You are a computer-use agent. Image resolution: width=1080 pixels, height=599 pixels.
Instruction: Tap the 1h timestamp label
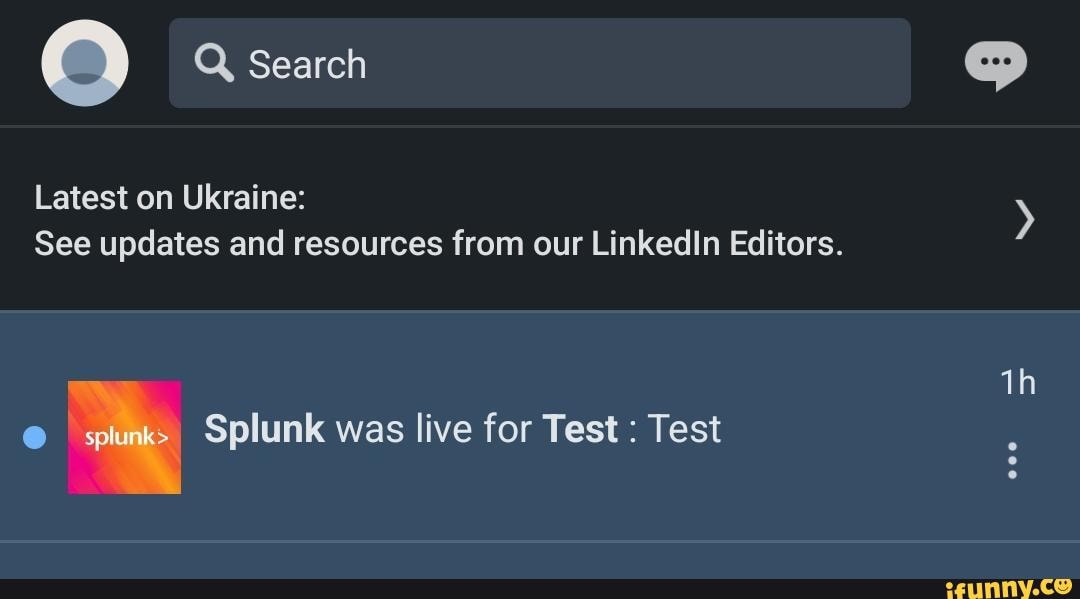[1019, 381]
